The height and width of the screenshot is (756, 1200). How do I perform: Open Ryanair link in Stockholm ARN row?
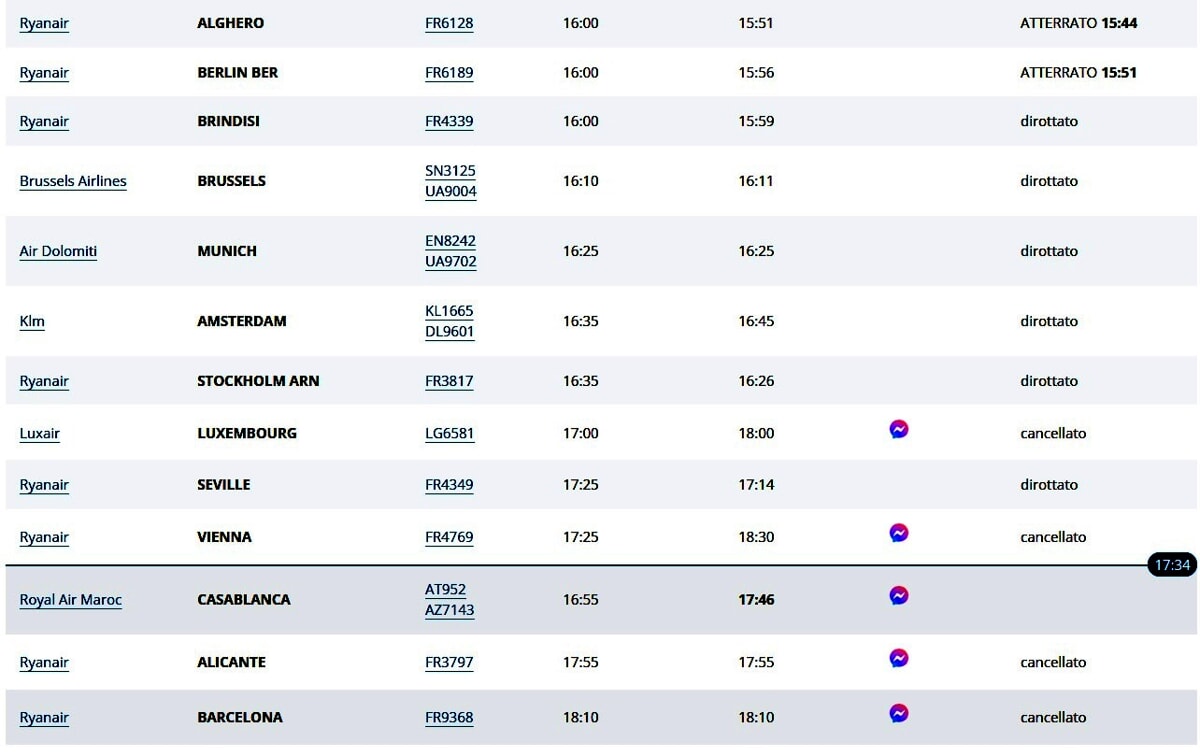(x=44, y=381)
